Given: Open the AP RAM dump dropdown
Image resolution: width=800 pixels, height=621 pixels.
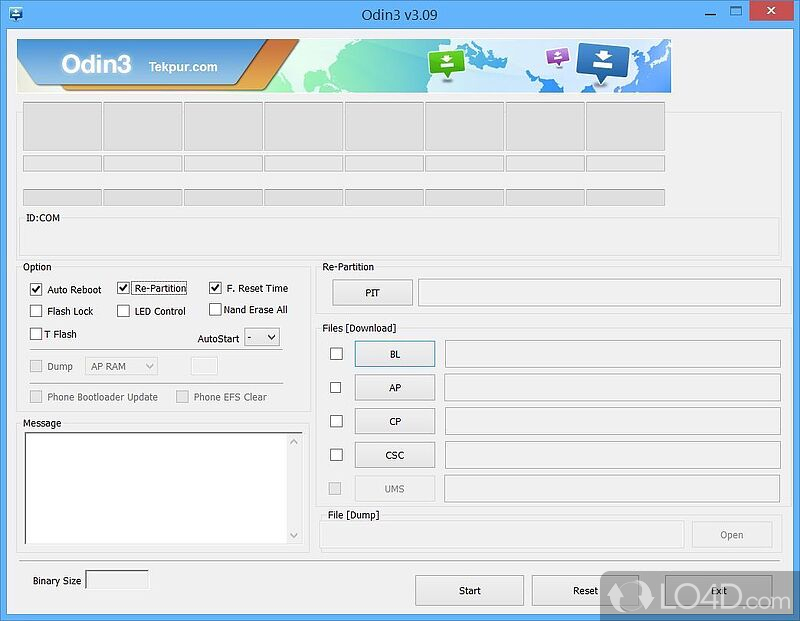Looking at the screenshot, I should tap(121, 366).
